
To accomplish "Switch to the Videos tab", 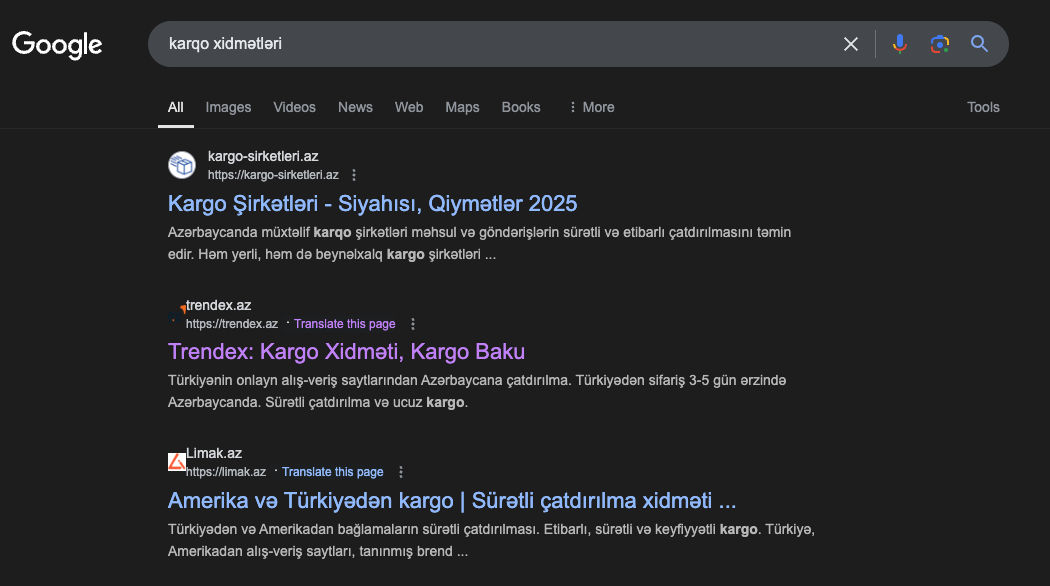I will [295, 107].
